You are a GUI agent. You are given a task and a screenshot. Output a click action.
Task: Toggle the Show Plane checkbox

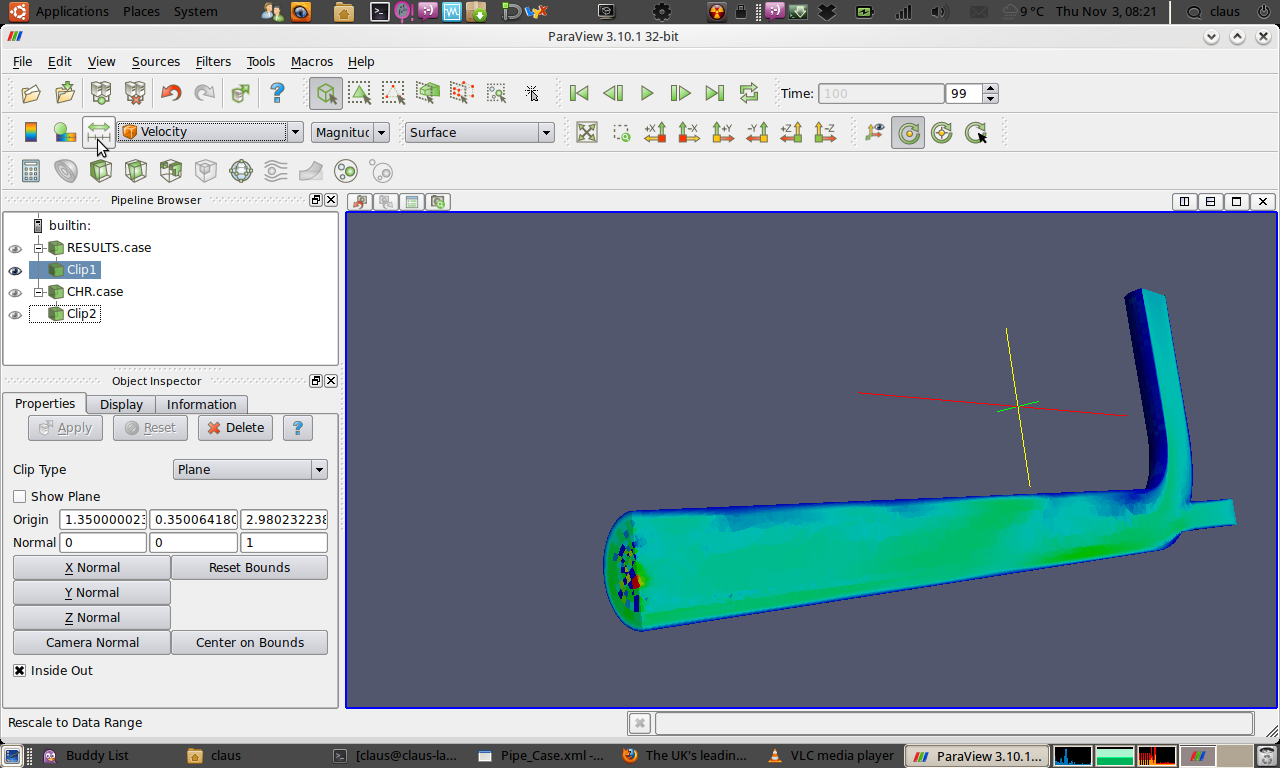[x=20, y=497]
